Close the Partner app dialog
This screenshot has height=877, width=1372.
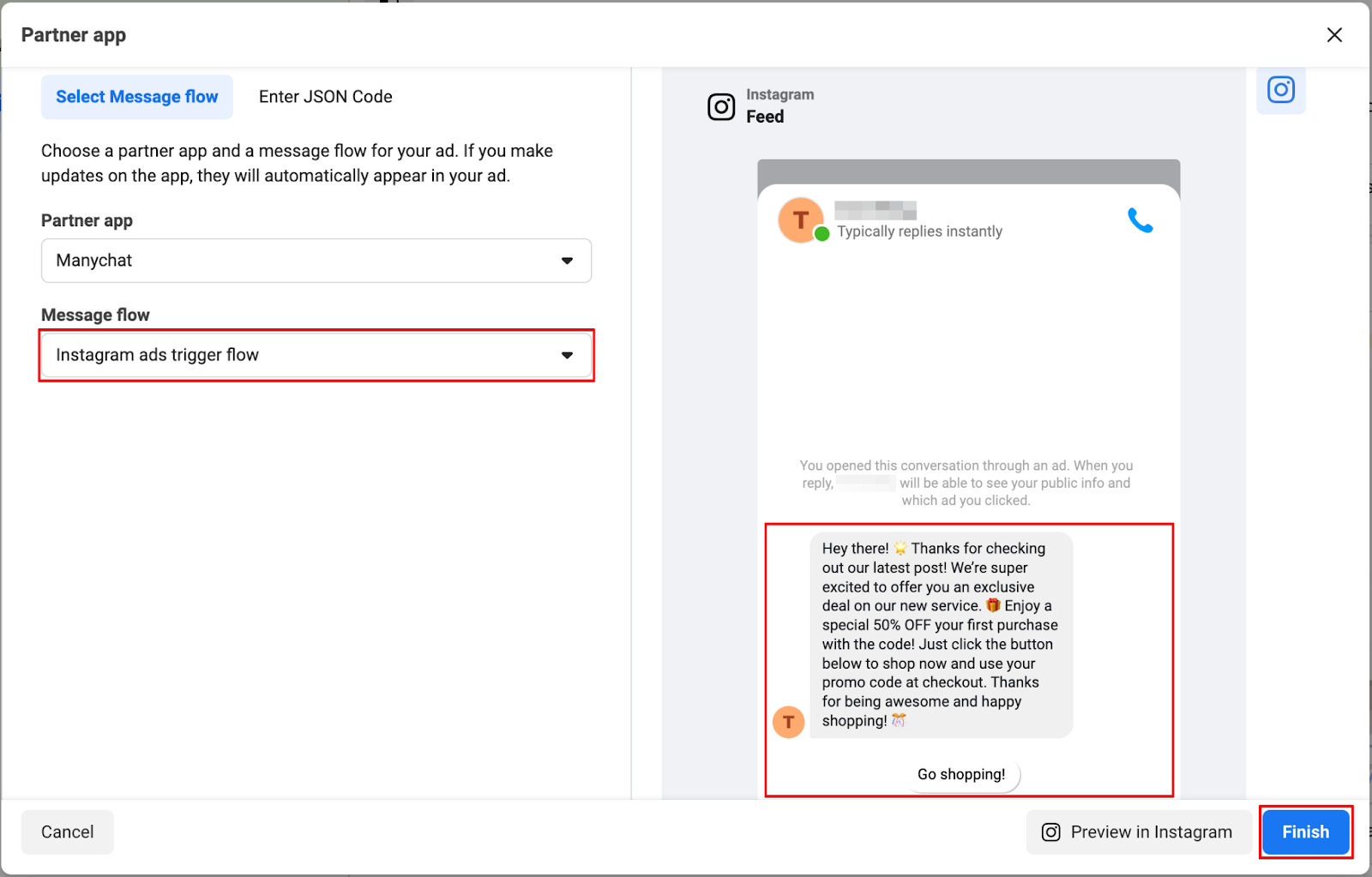click(x=1333, y=35)
